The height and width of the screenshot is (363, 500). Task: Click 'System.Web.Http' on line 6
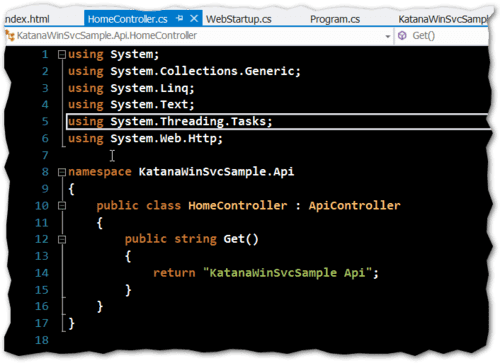(163, 138)
